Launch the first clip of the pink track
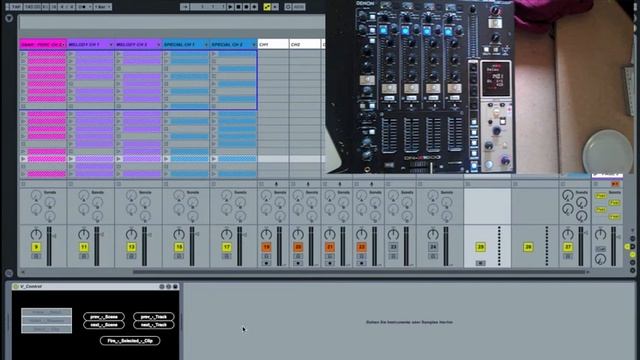Screen dimensions: 640x360 23,54
